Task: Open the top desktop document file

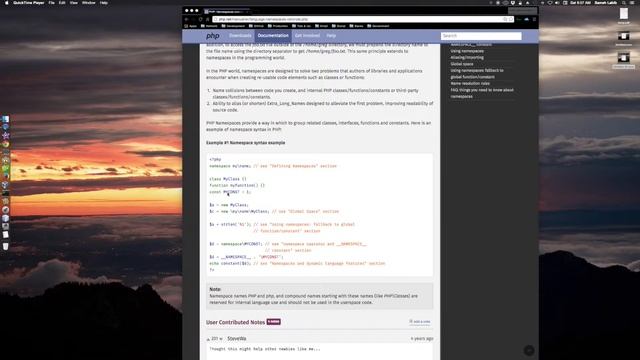Action: [624, 15]
